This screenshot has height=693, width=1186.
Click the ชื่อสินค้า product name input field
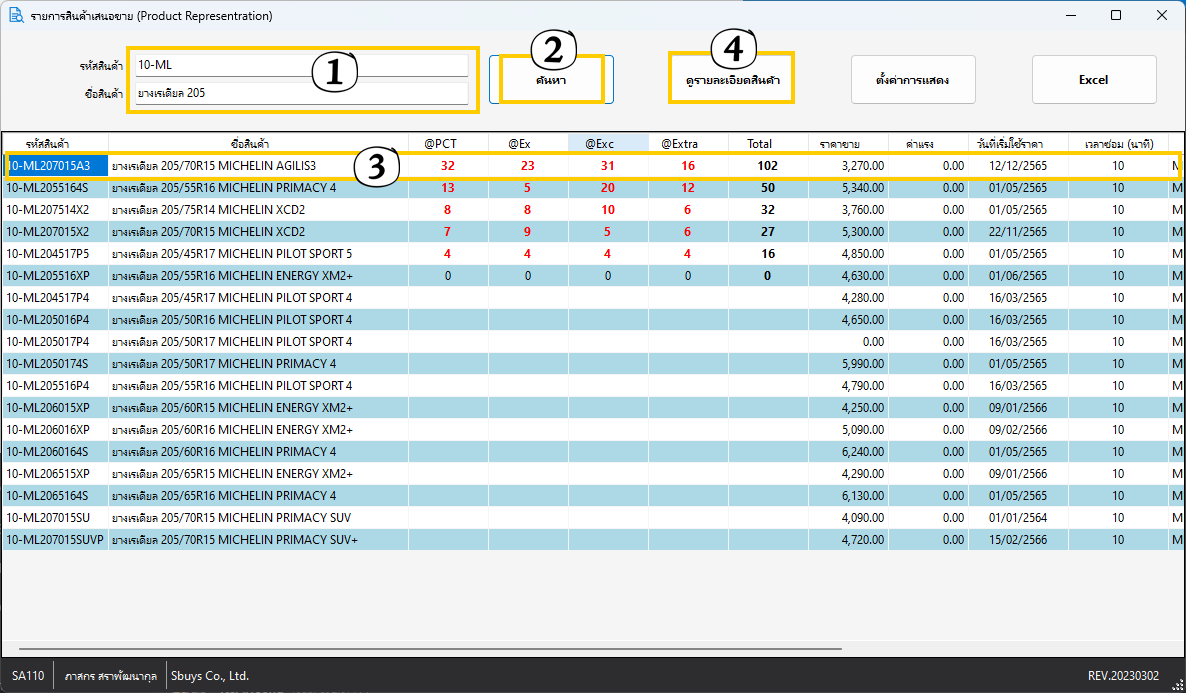[x=302, y=93]
